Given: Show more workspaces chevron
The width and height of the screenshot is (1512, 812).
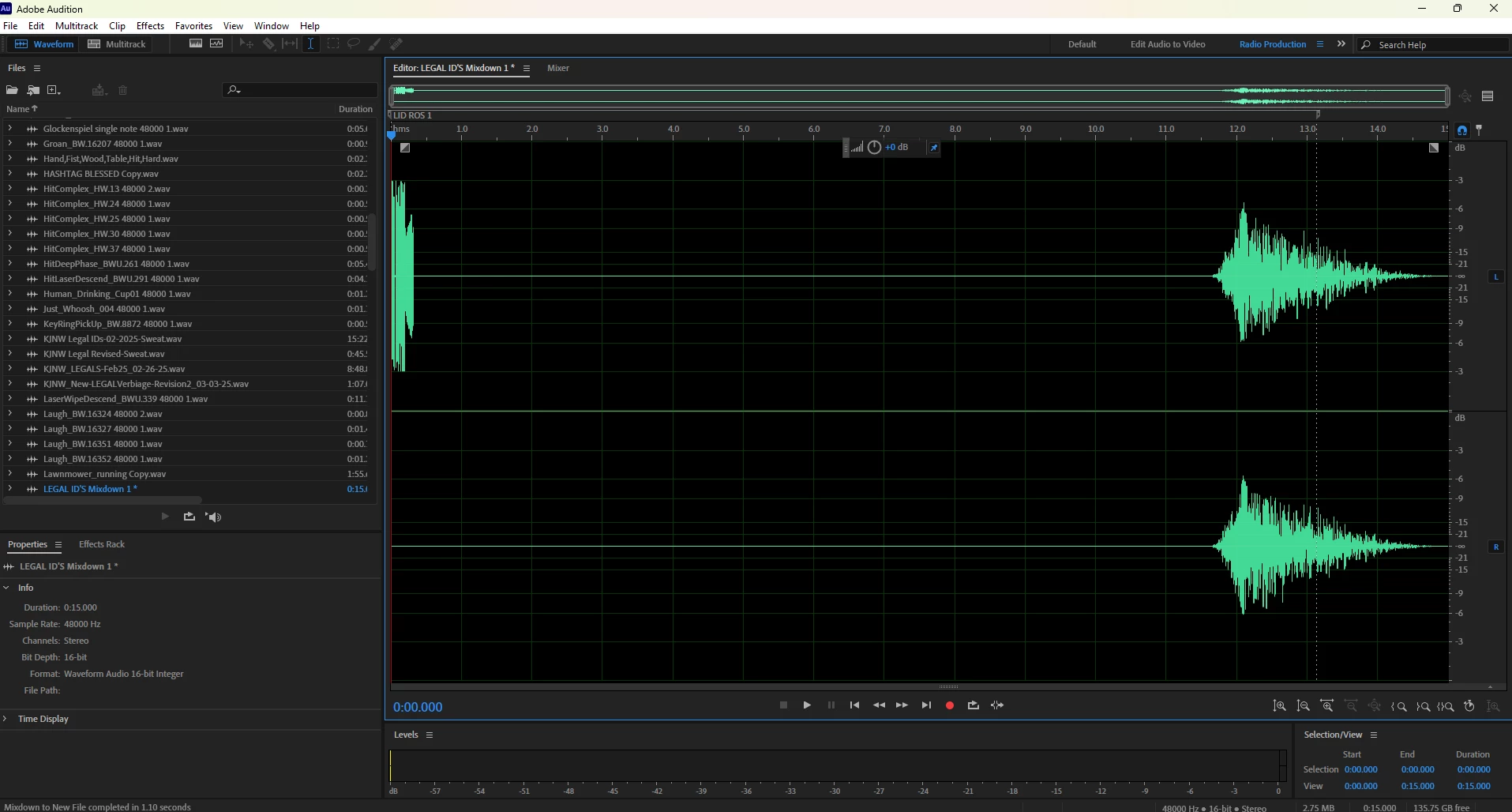Looking at the screenshot, I should pos(1341,44).
